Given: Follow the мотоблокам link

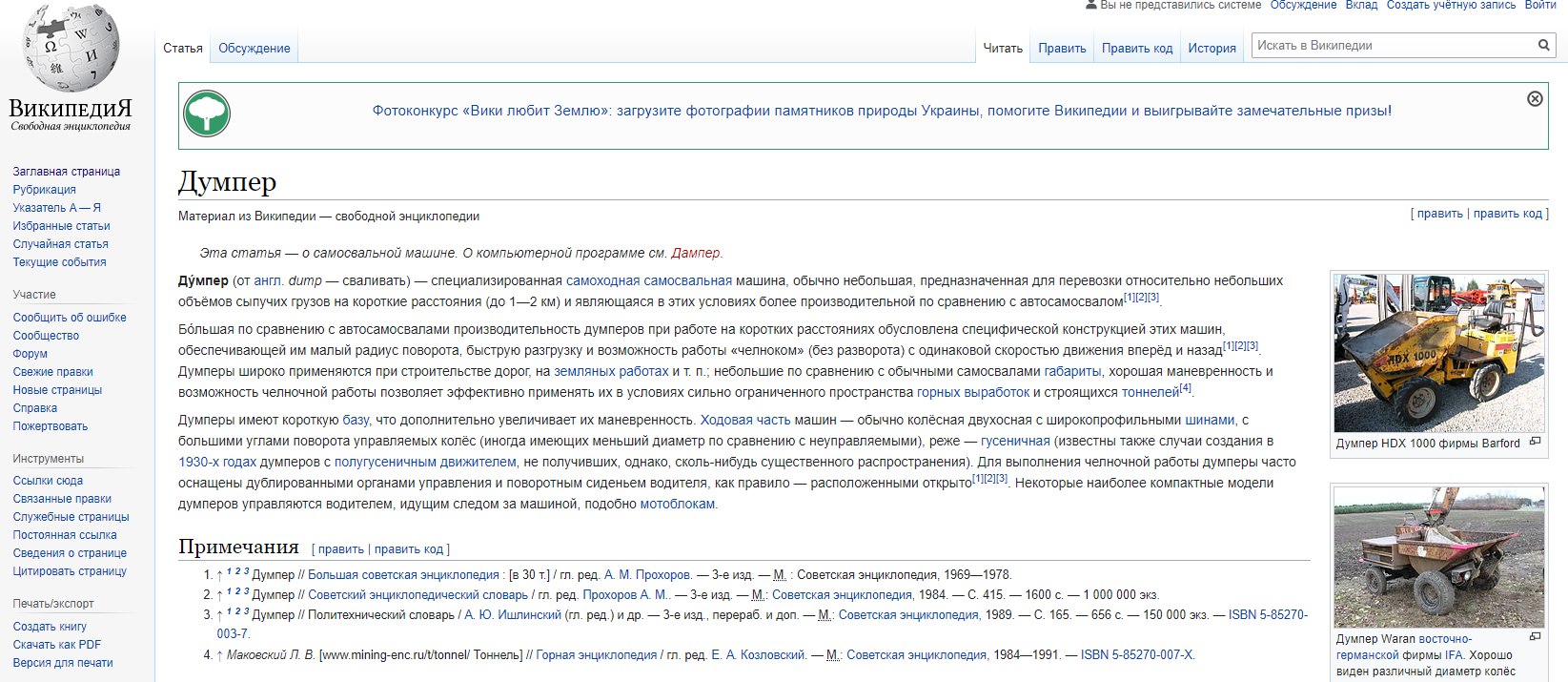Looking at the screenshot, I should (677, 504).
